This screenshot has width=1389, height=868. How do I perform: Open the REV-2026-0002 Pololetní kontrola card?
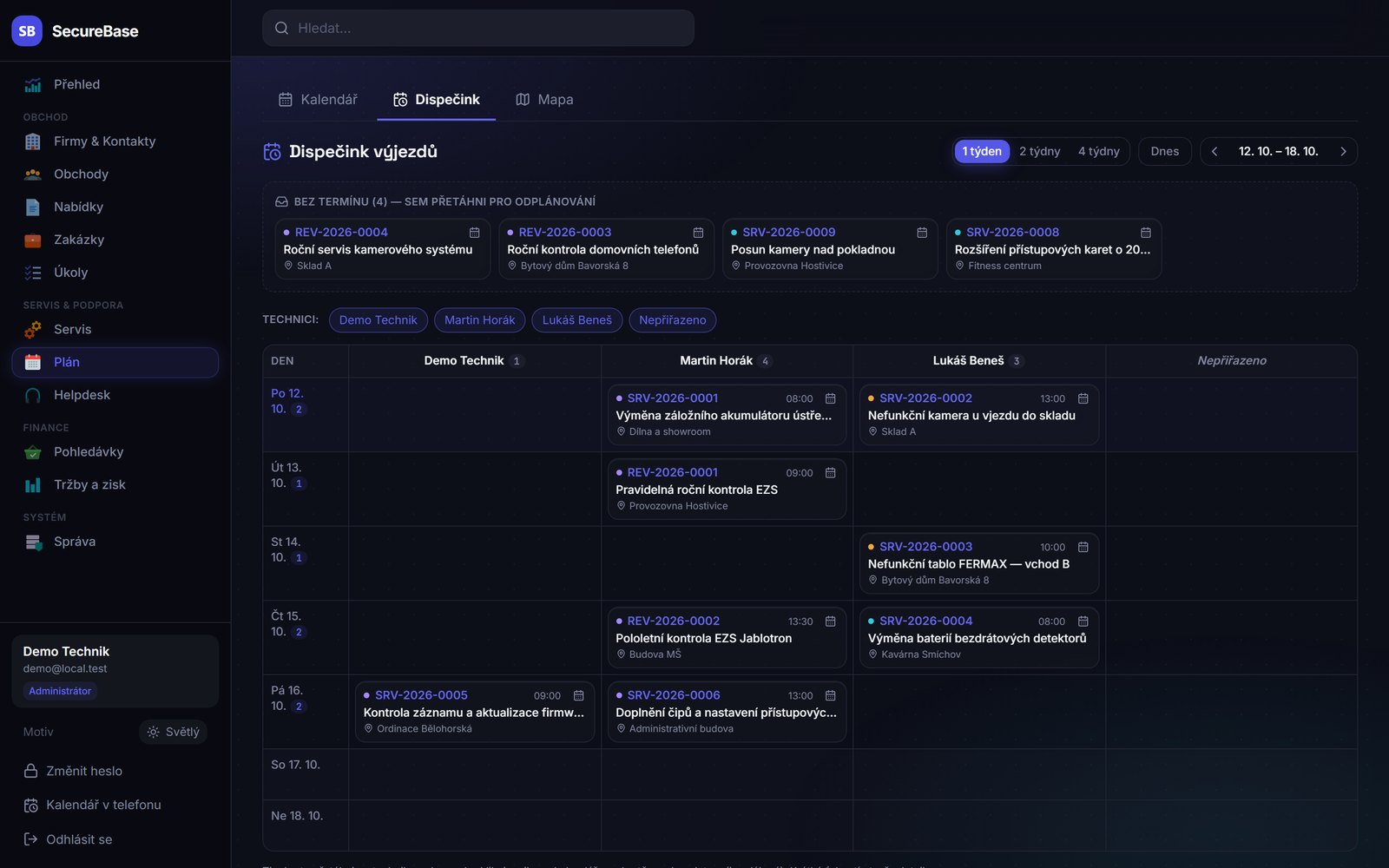tap(727, 637)
